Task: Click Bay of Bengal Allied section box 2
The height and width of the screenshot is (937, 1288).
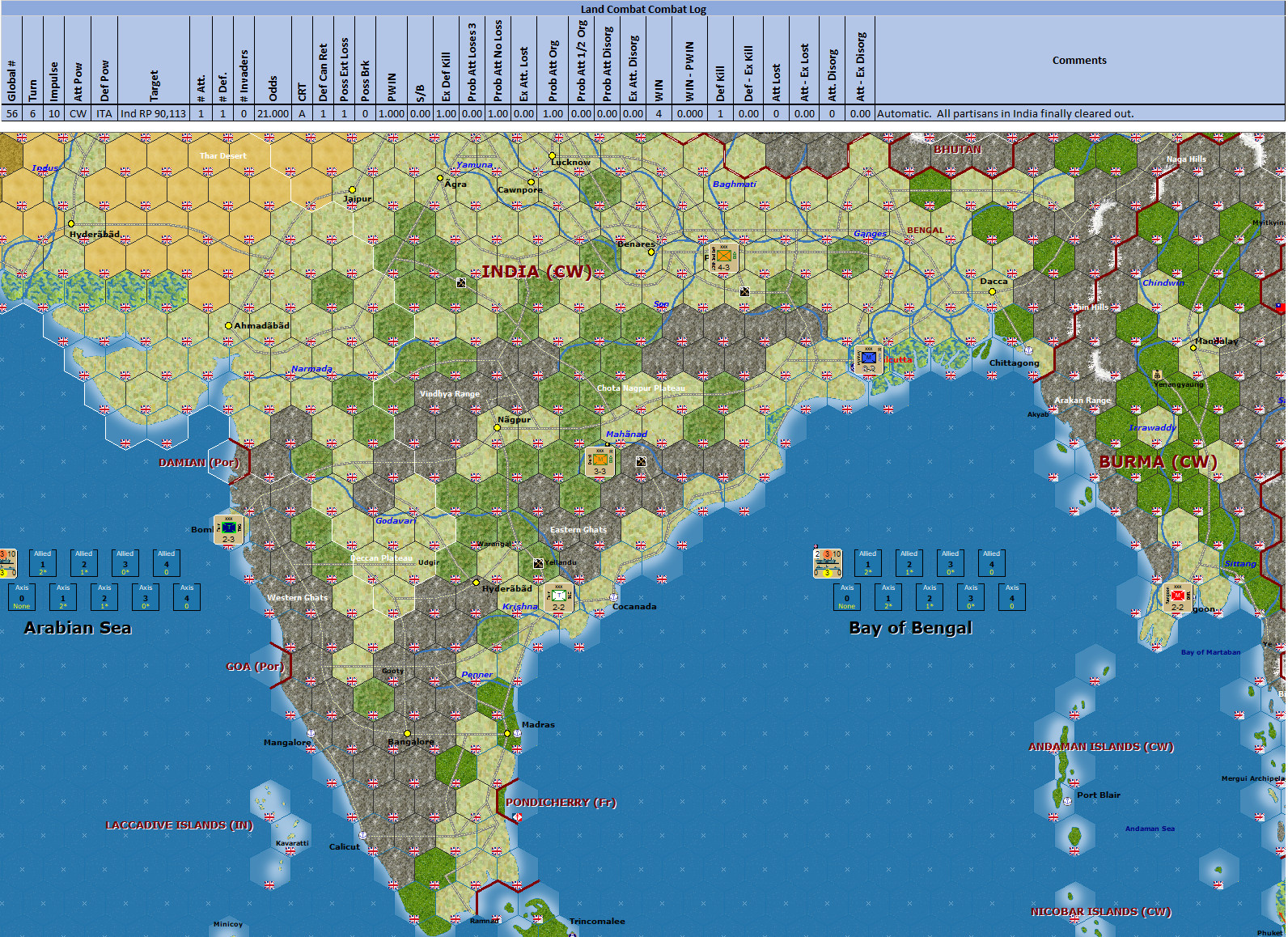Action: 909,563
